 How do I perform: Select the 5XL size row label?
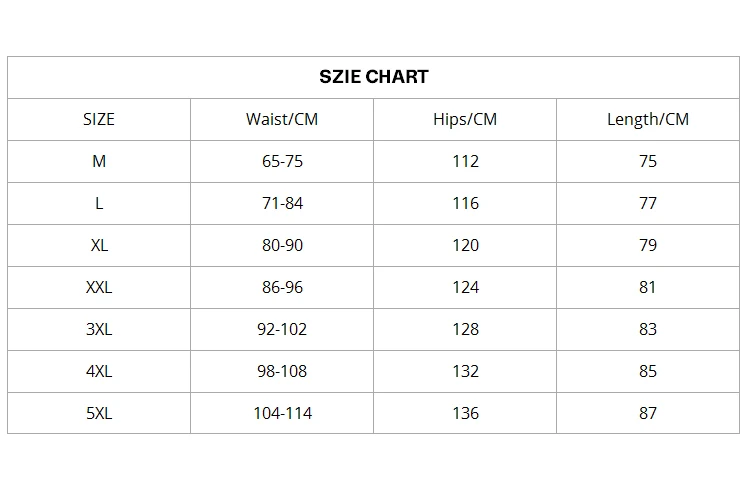(98, 413)
